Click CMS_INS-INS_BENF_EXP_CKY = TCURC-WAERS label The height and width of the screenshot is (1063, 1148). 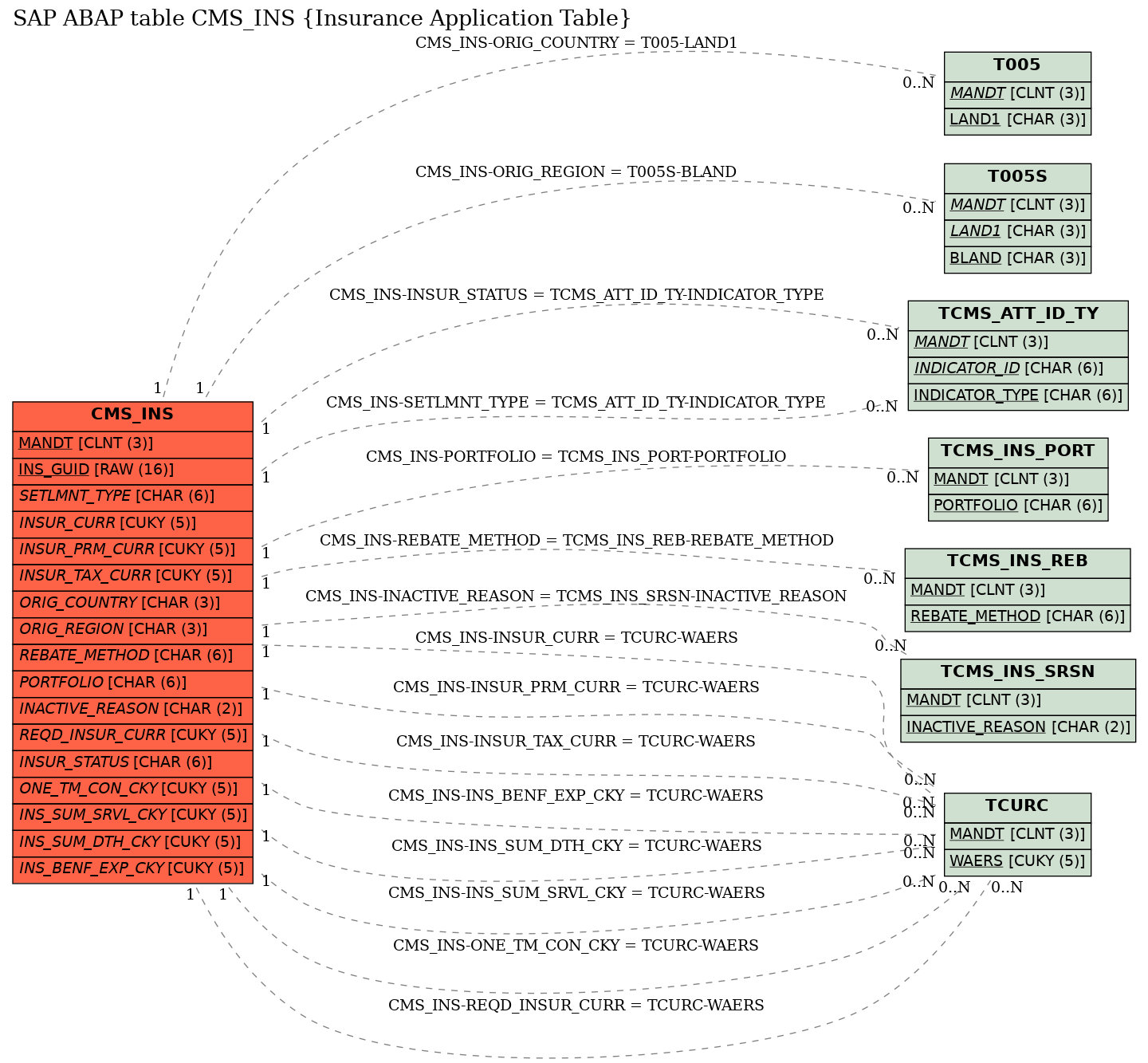pyautogui.click(x=576, y=796)
